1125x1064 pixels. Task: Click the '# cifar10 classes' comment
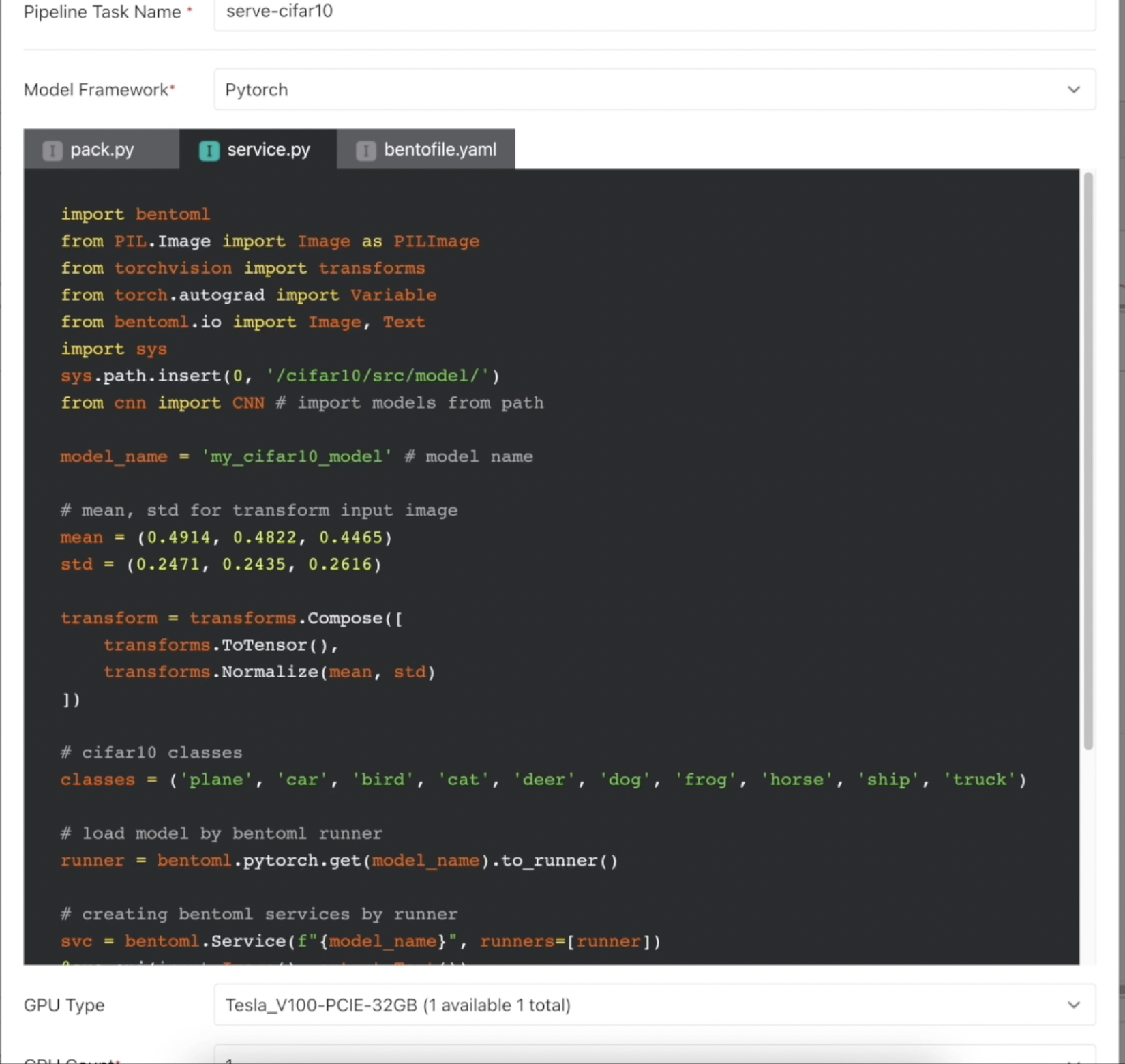coord(151,753)
